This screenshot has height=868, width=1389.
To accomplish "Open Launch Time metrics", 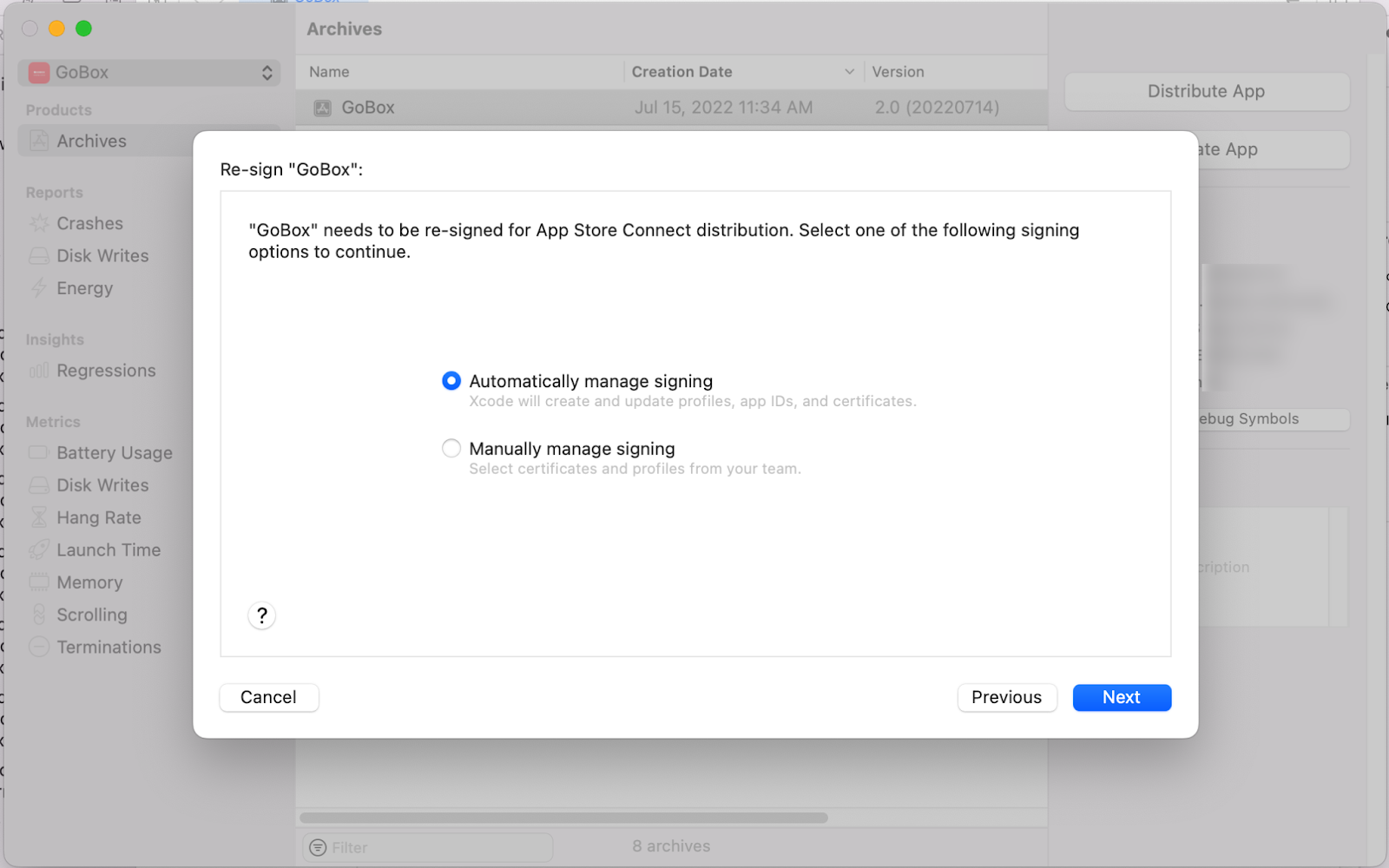I will [x=109, y=550].
